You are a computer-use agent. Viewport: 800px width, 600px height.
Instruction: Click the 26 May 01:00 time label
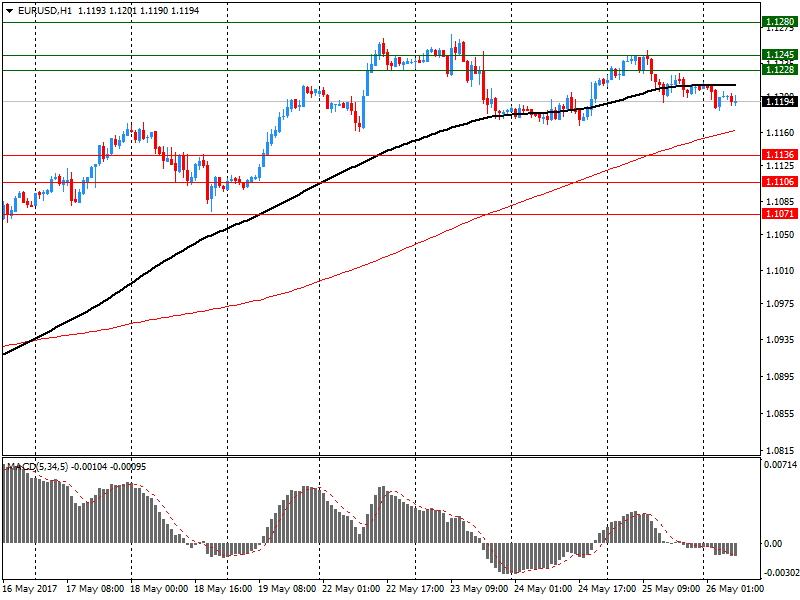click(x=735, y=589)
